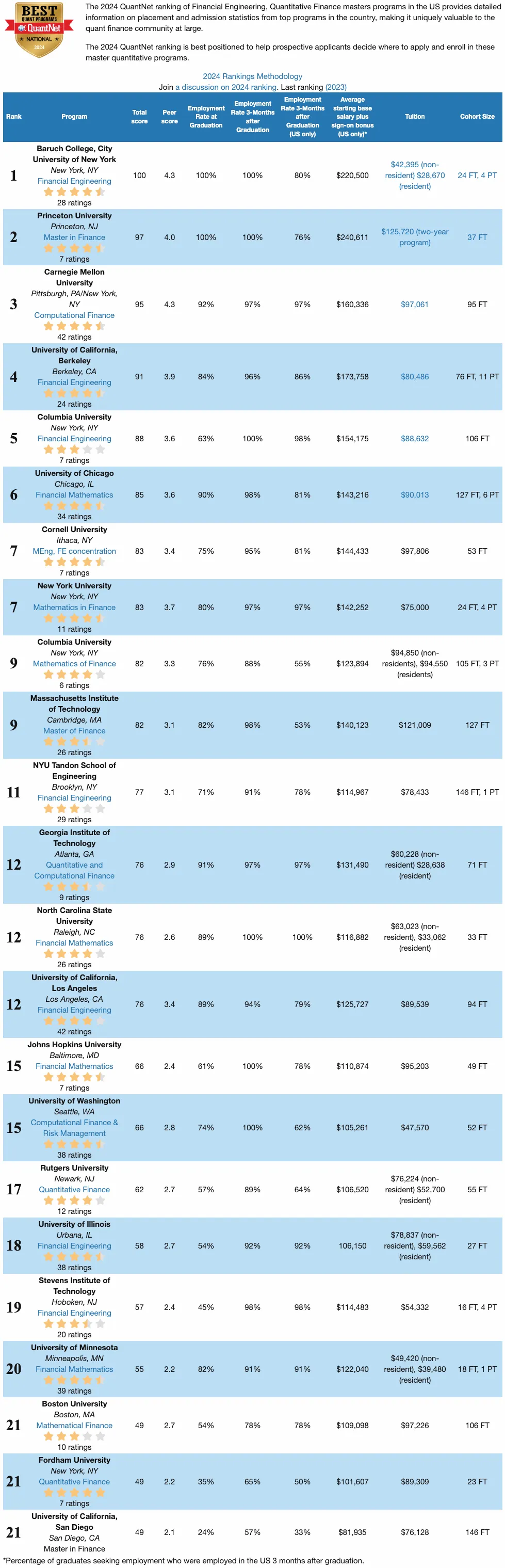Click the star rating under Baruch College

74,193
